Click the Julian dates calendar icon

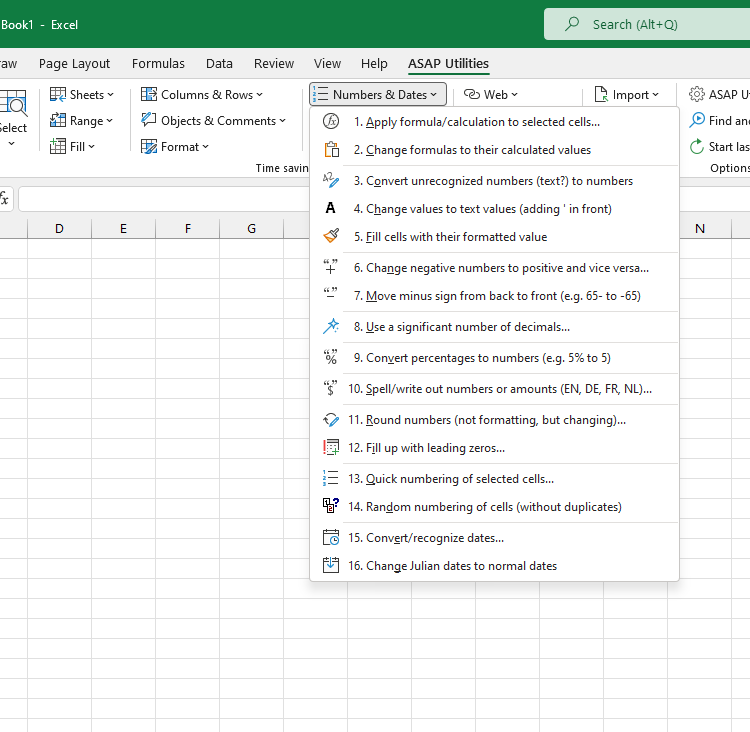click(331, 565)
